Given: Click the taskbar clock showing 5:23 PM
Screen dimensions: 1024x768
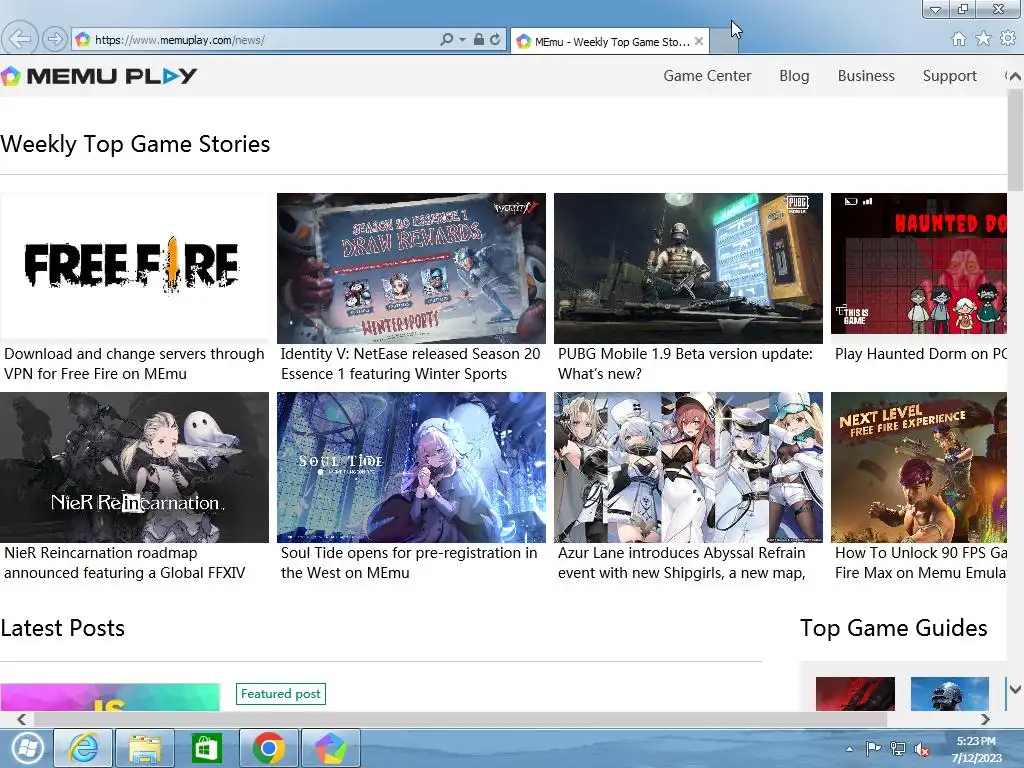Looking at the screenshot, I should (x=976, y=749).
